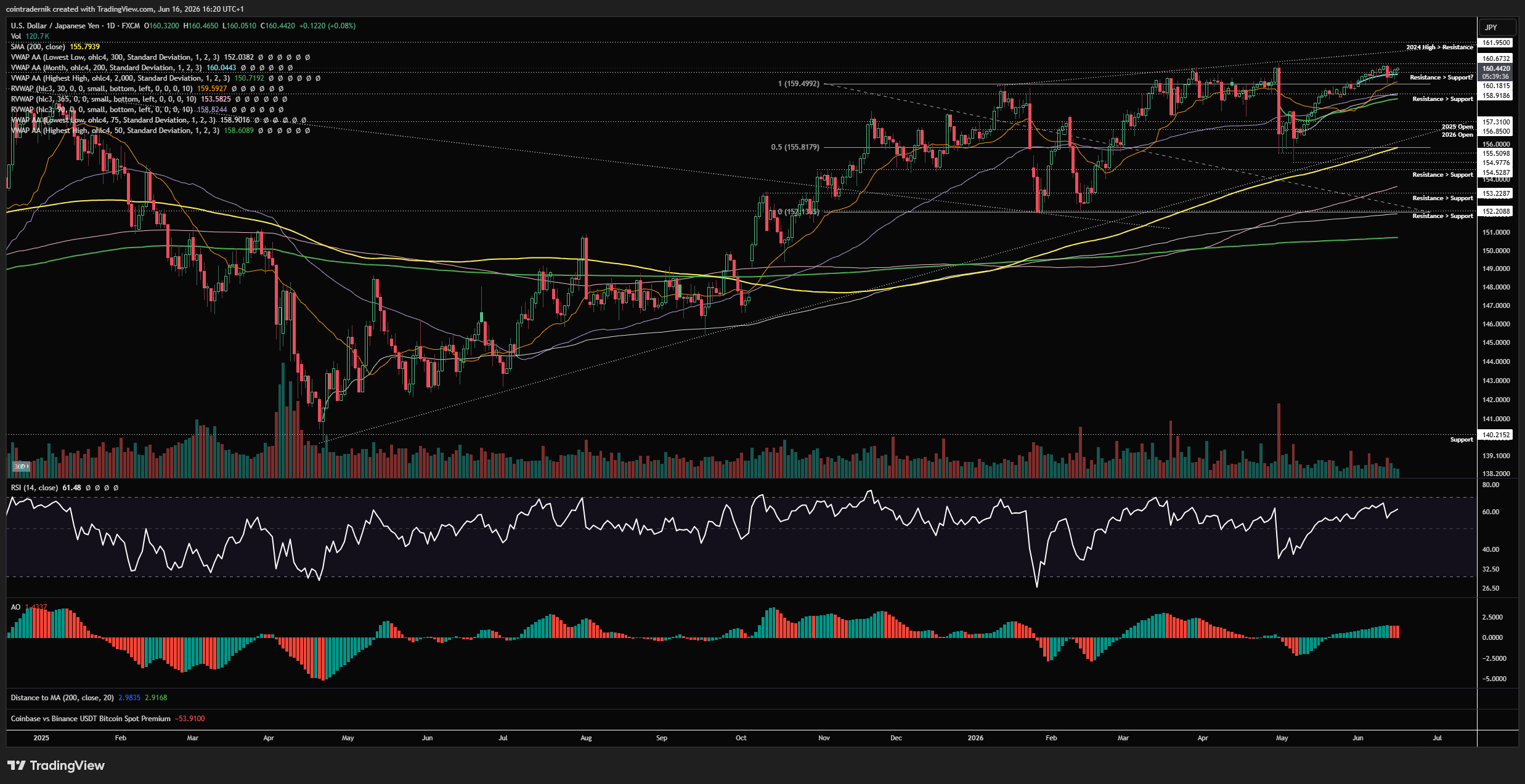The width and height of the screenshot is (1525, 784).
Task: Select the 'Support' annotation near 140.2152
Action: coord(1462,440)
